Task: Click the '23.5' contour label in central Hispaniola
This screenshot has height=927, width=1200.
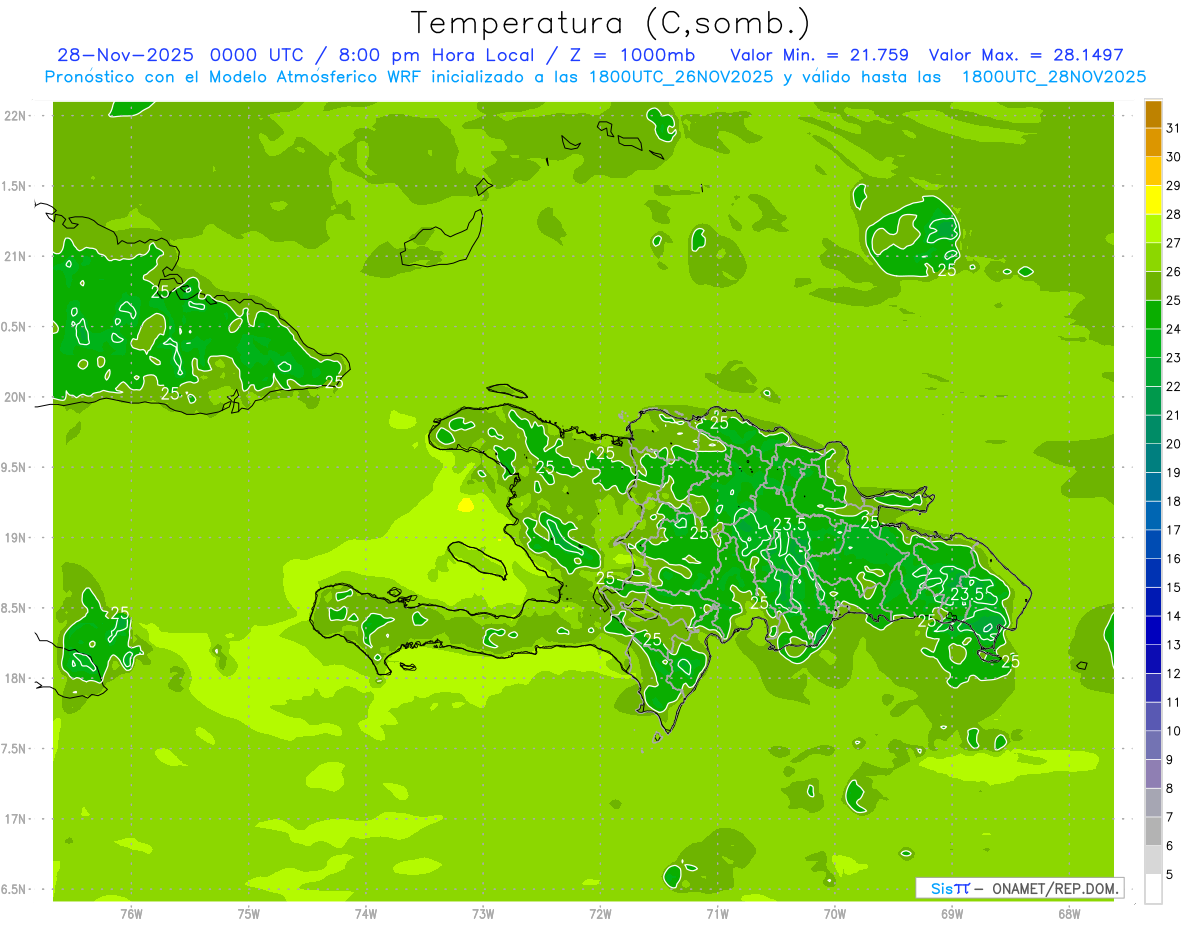Action: point(790,524)
